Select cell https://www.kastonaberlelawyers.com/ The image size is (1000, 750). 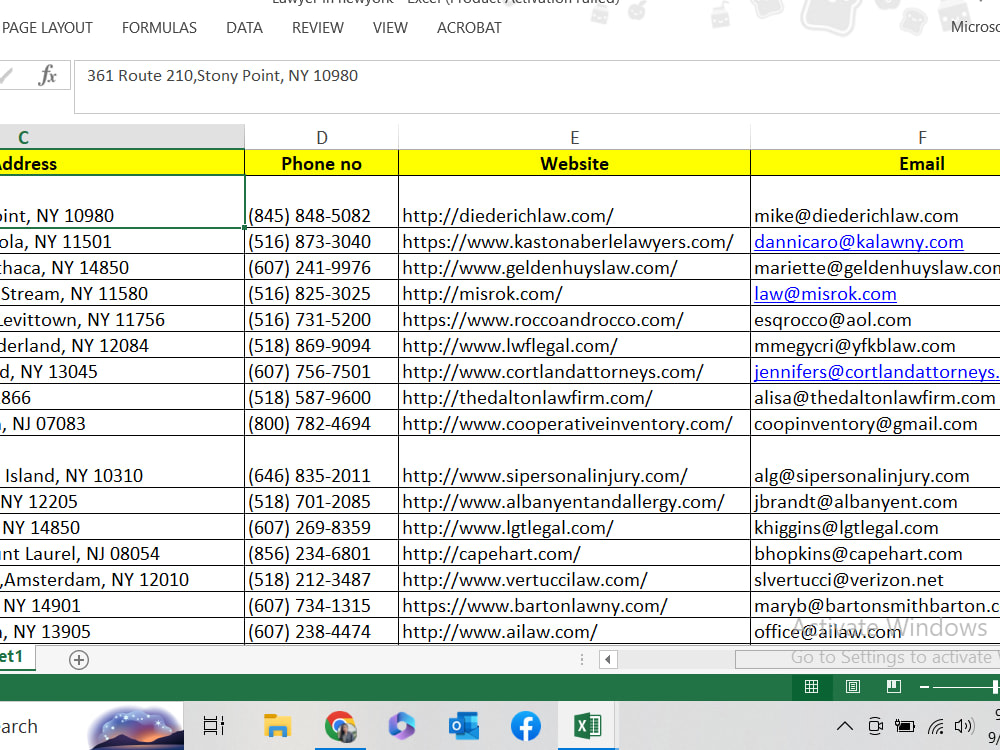point(574,242)
